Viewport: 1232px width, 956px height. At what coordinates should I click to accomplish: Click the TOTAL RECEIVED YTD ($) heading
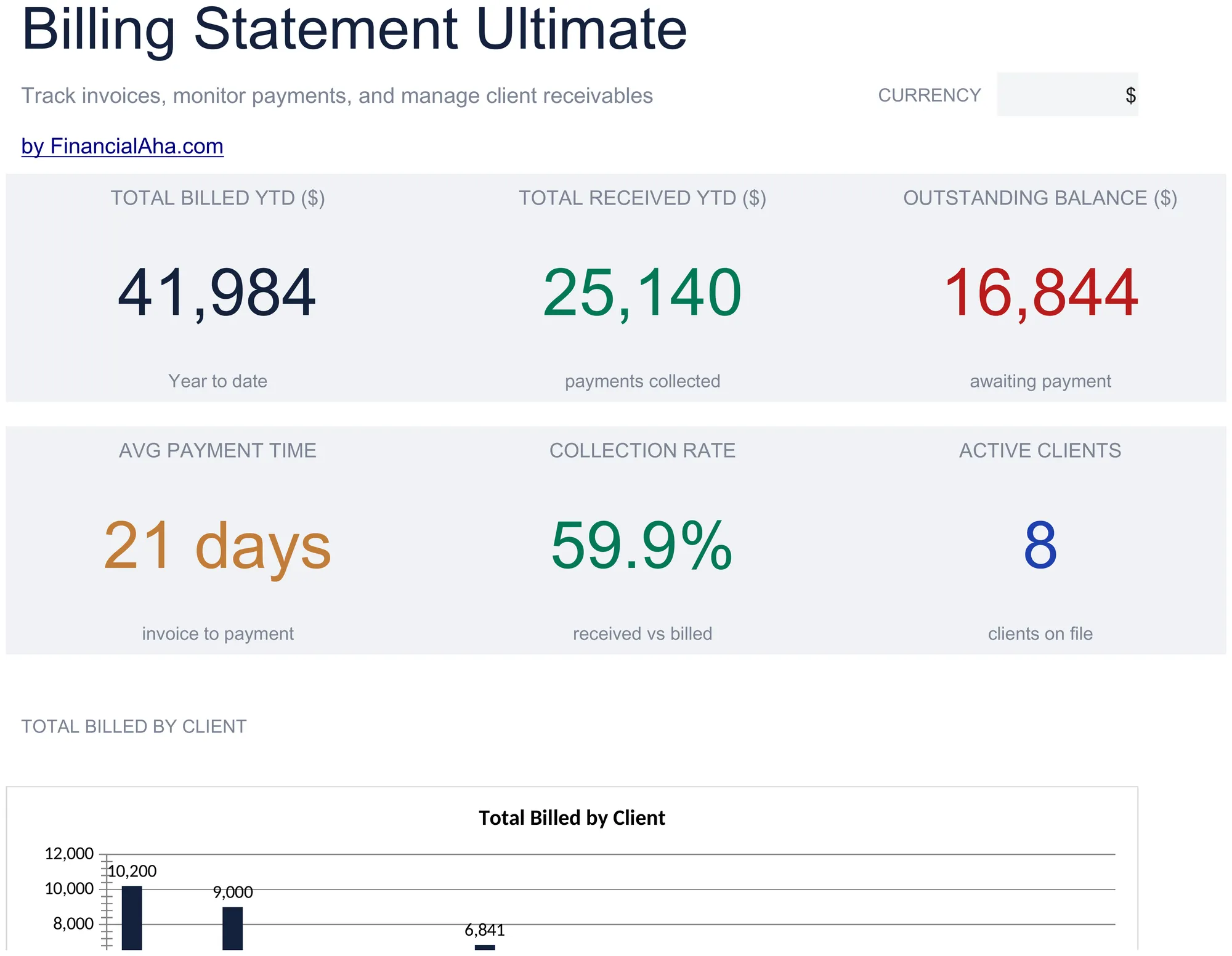[x=642, y=198]
